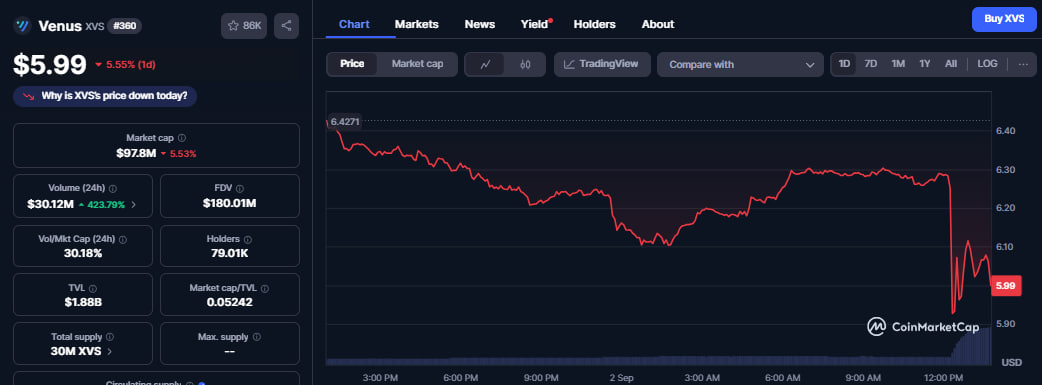Open the TradingView chart
Screen dimensions: 1042x385
[602, 64]
